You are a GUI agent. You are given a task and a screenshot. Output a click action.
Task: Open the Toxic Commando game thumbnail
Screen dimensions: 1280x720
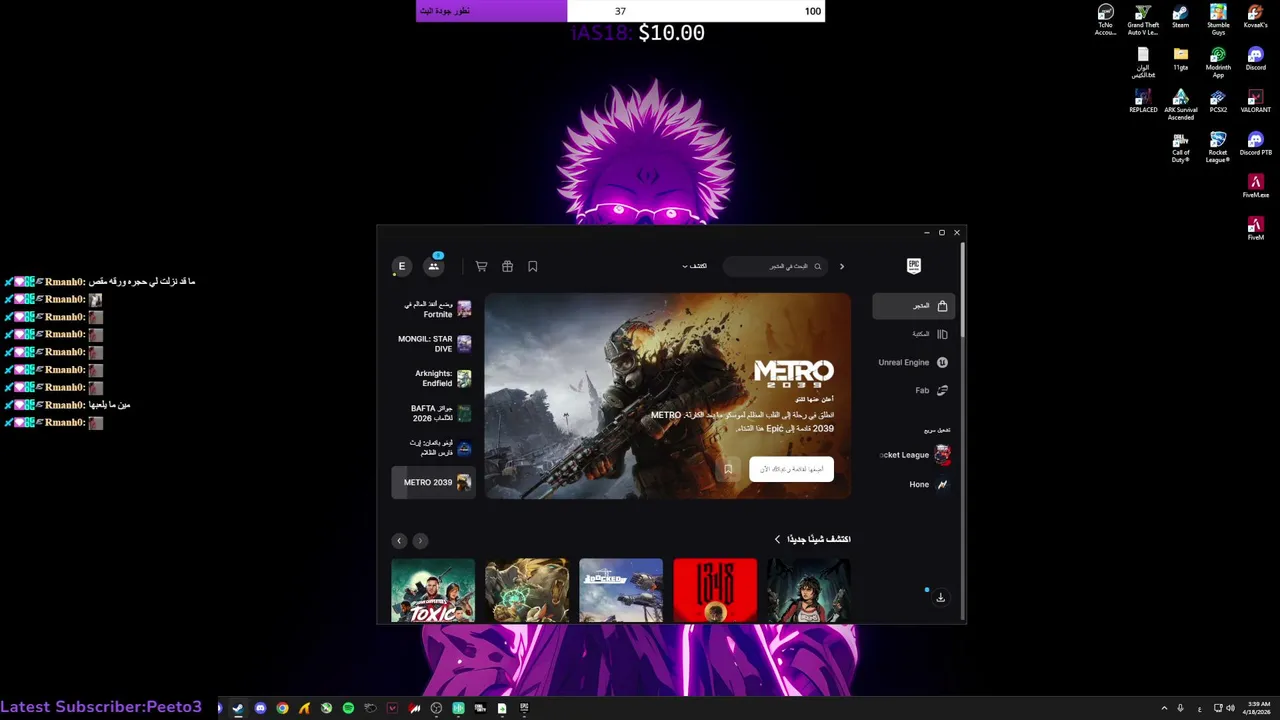click(433, 590)
